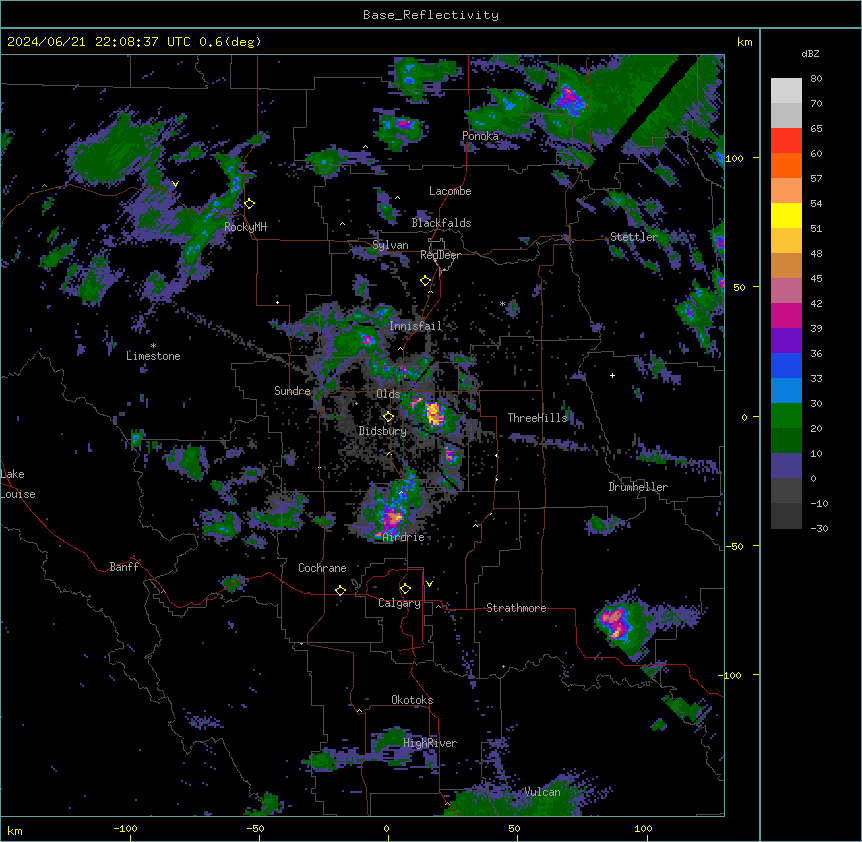The height and width of the screenshot is (842, 862).
Task: Click the Calgary city label
Action: [x=399, y=603]
